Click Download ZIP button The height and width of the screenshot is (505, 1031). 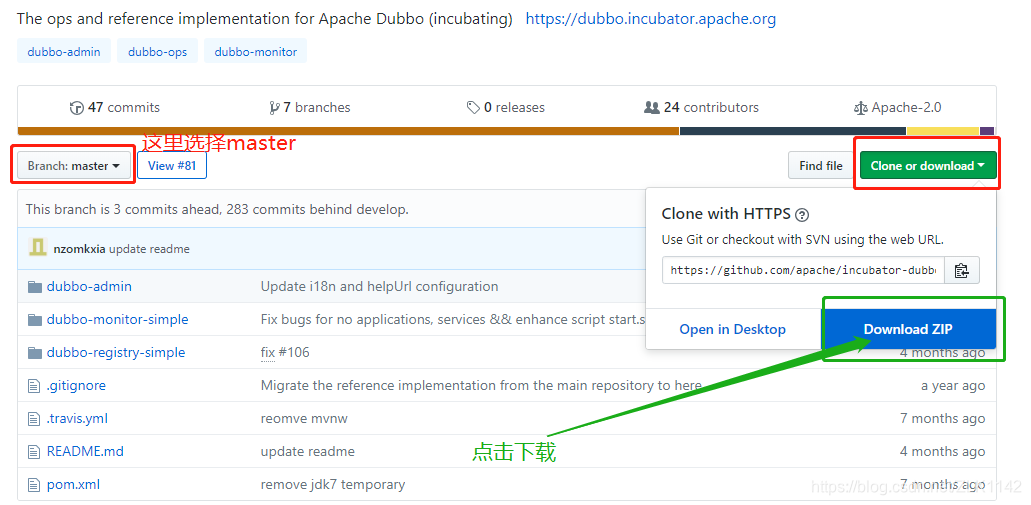[x=908, y=329]
